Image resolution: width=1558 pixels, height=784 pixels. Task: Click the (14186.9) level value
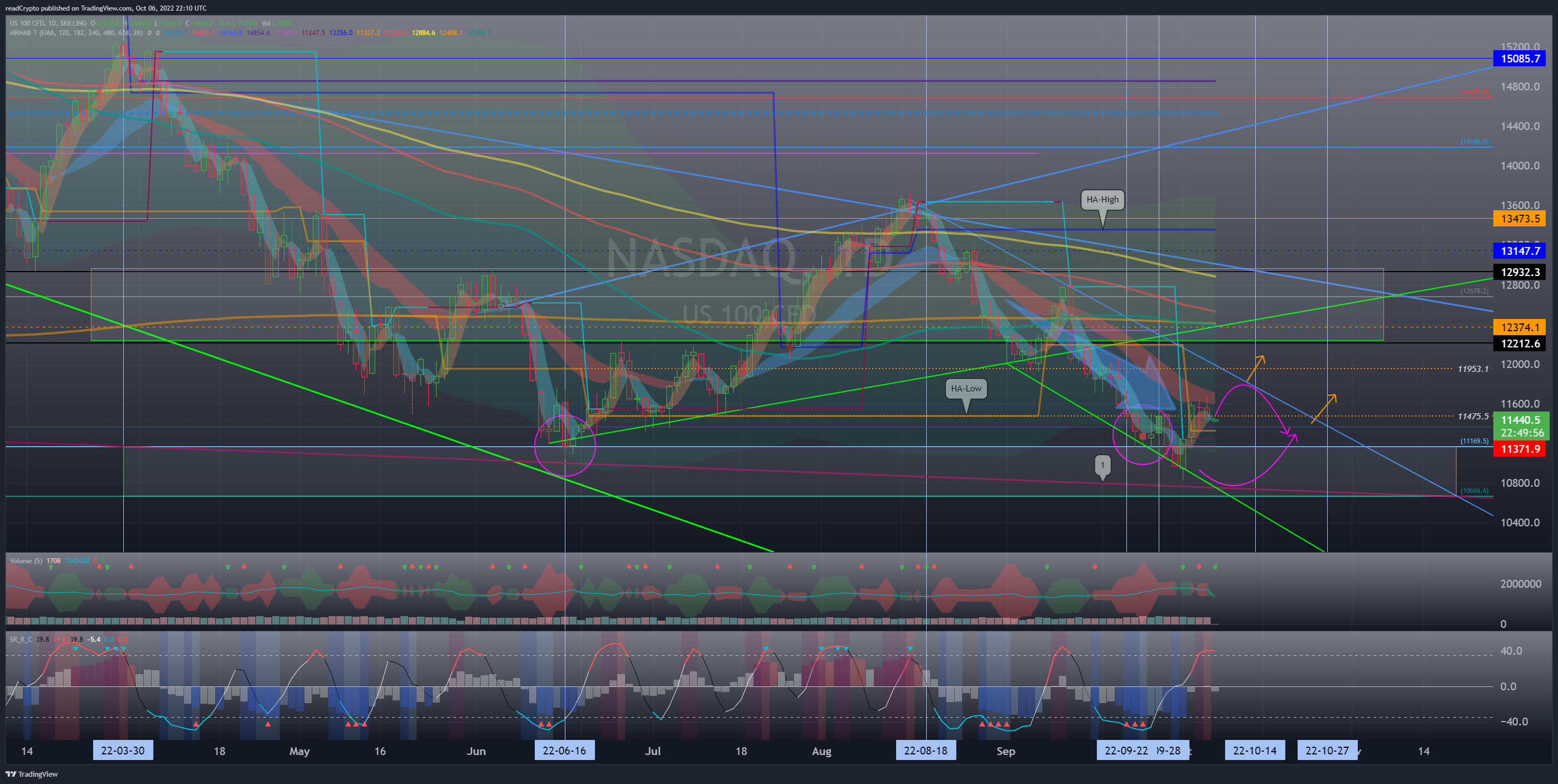click(x=1474, y=142)
